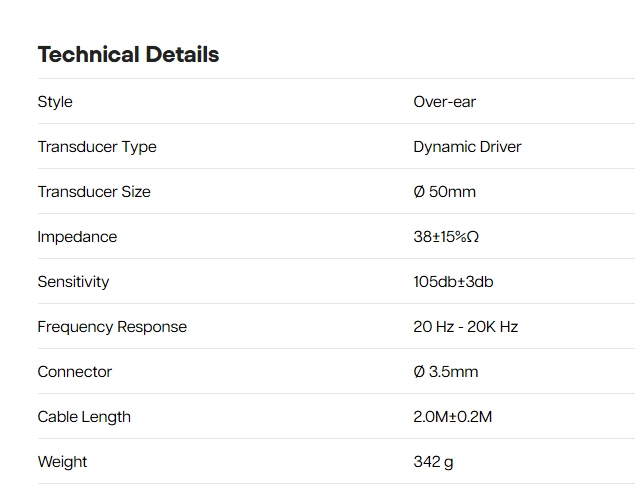Viewport: 635px width, 489px height.
Task: Select the 20 Hz - 20K Hz value
Action: [x=465, y=327]
